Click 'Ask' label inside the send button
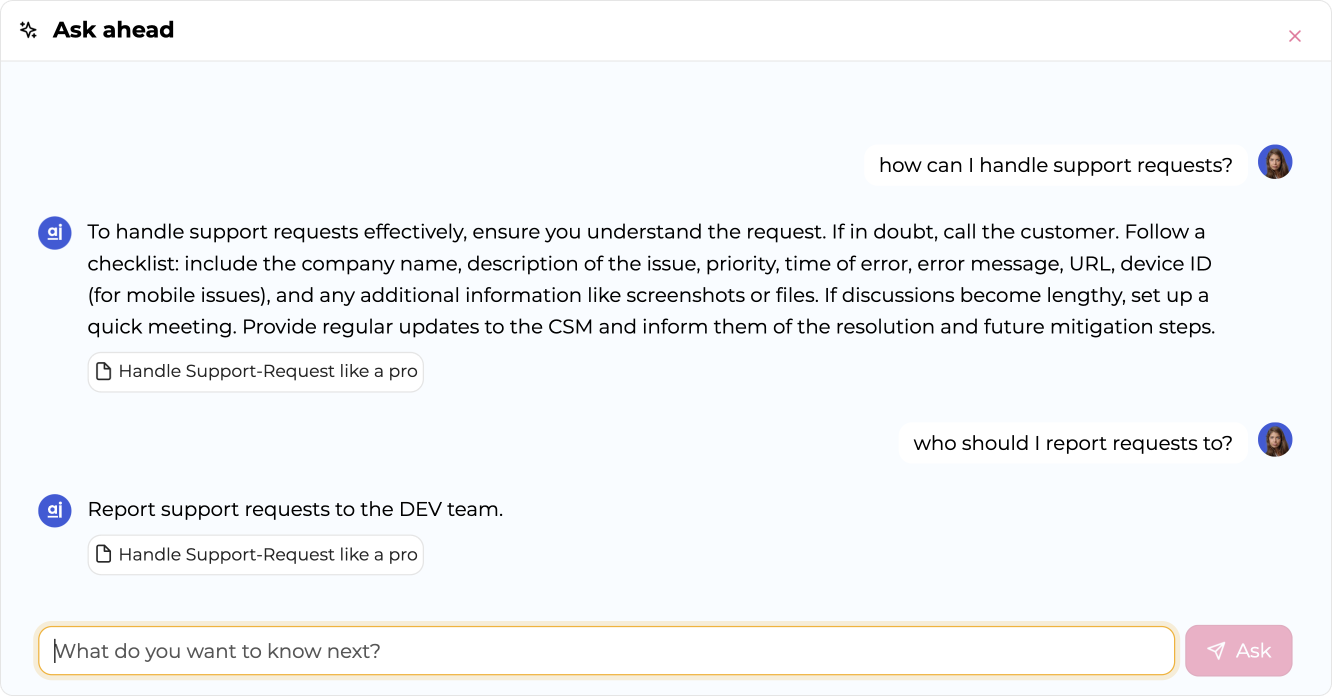Viewport: 1332px width, 696px height. click(1253, 651)
